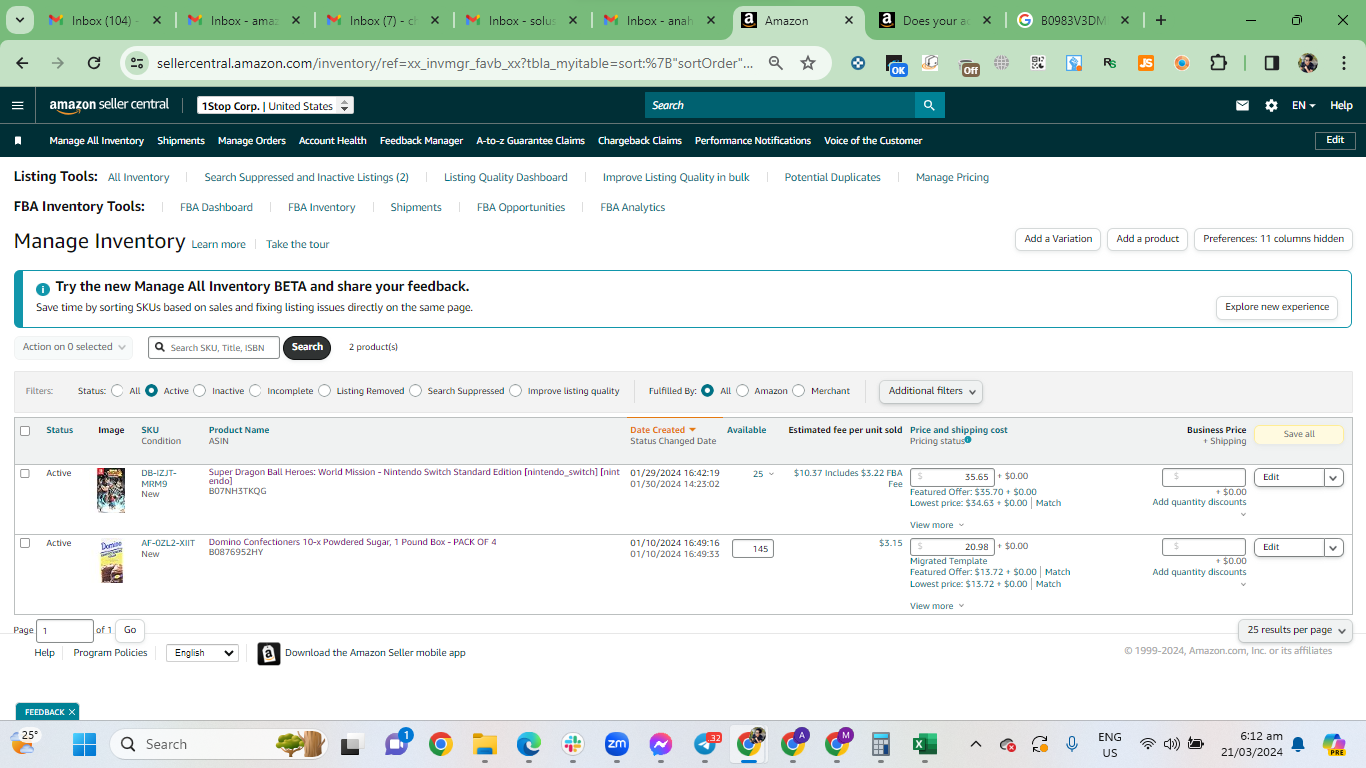Image resolution: width=1366 pixels, height=768 pixels.
Task: Click the Preferences: 11 columns hidden button
Action: (1273, 239)
